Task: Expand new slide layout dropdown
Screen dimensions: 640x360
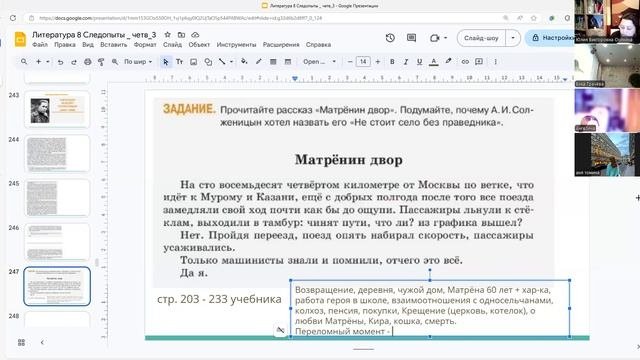Action: pos(48,62)
